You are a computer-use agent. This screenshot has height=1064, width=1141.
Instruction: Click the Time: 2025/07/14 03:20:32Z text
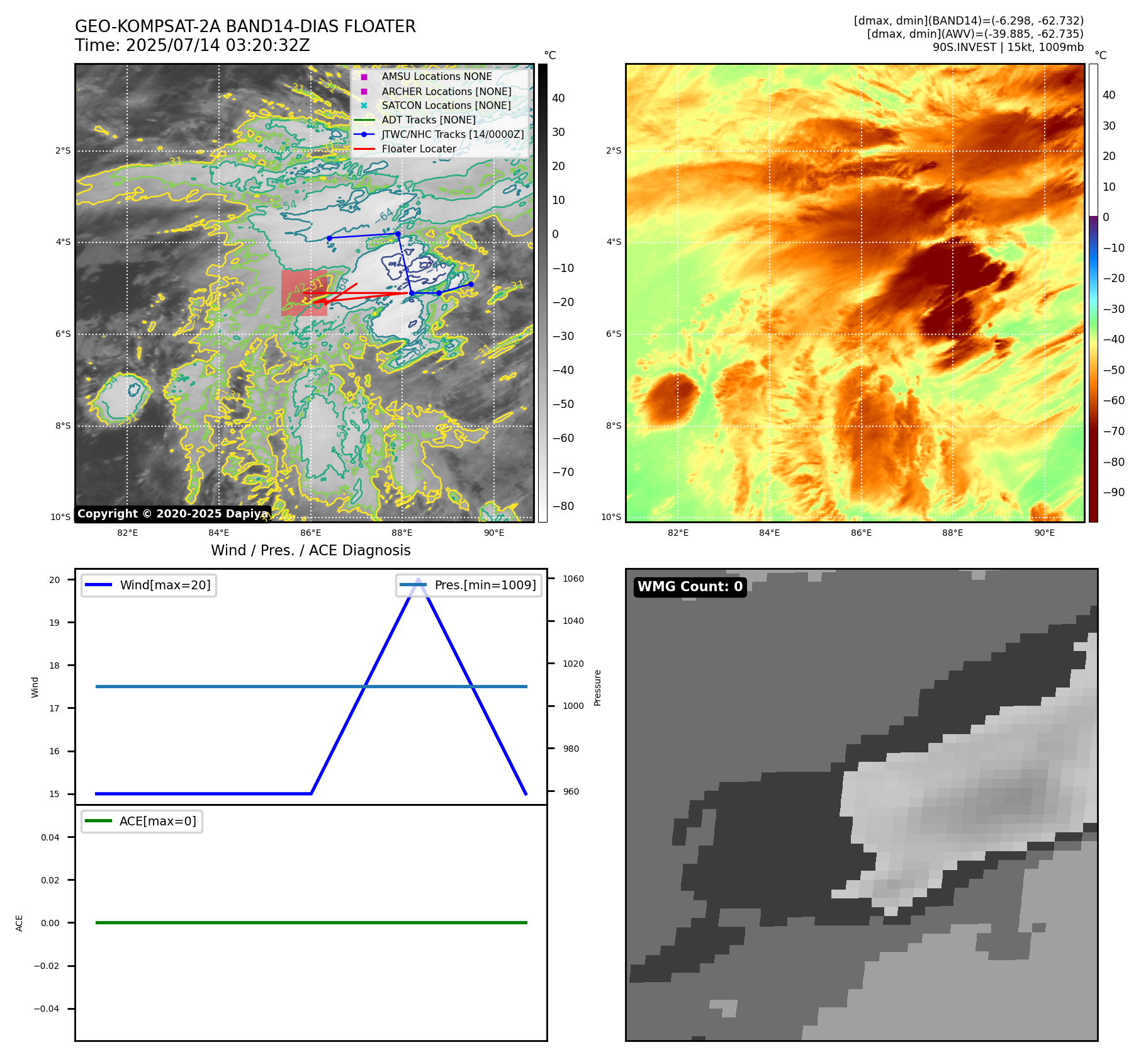click(x=193, y=45)
